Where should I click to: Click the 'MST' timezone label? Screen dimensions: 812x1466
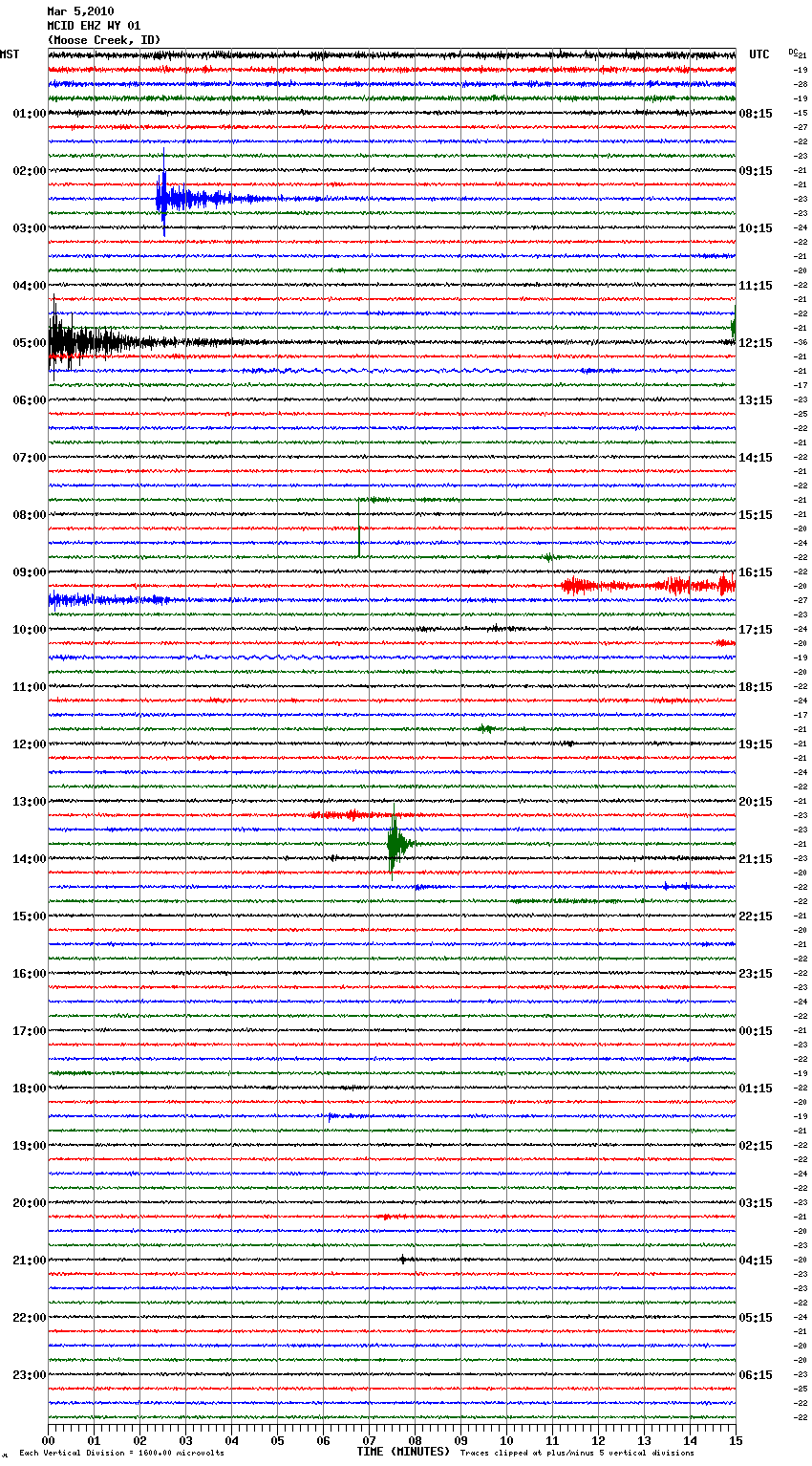10,54
